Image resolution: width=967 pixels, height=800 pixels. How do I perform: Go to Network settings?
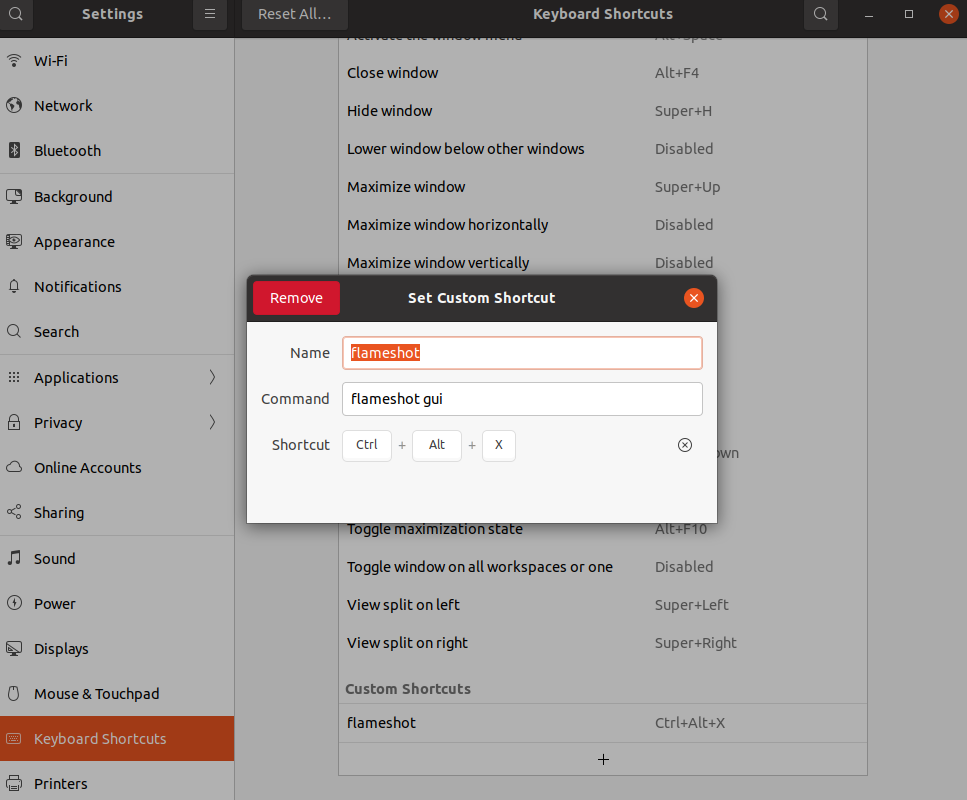(x=117, y=105)
